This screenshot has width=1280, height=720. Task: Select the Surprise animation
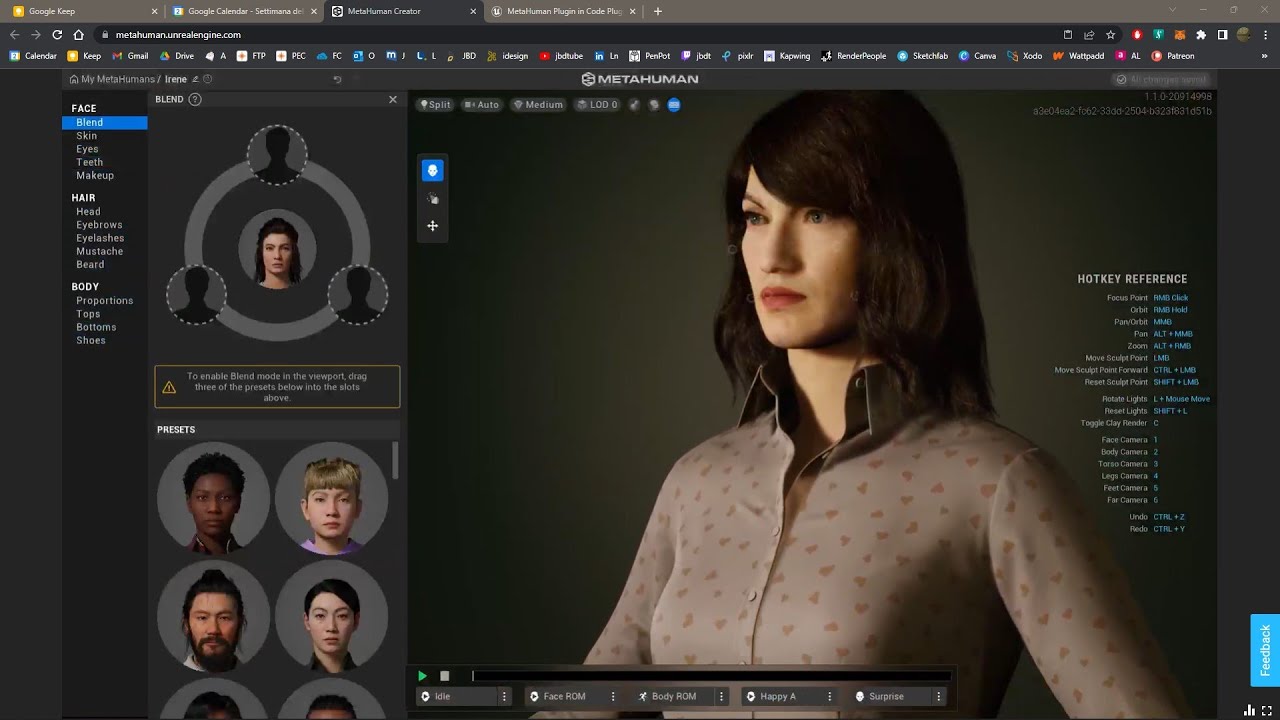[x=890, y=696]
